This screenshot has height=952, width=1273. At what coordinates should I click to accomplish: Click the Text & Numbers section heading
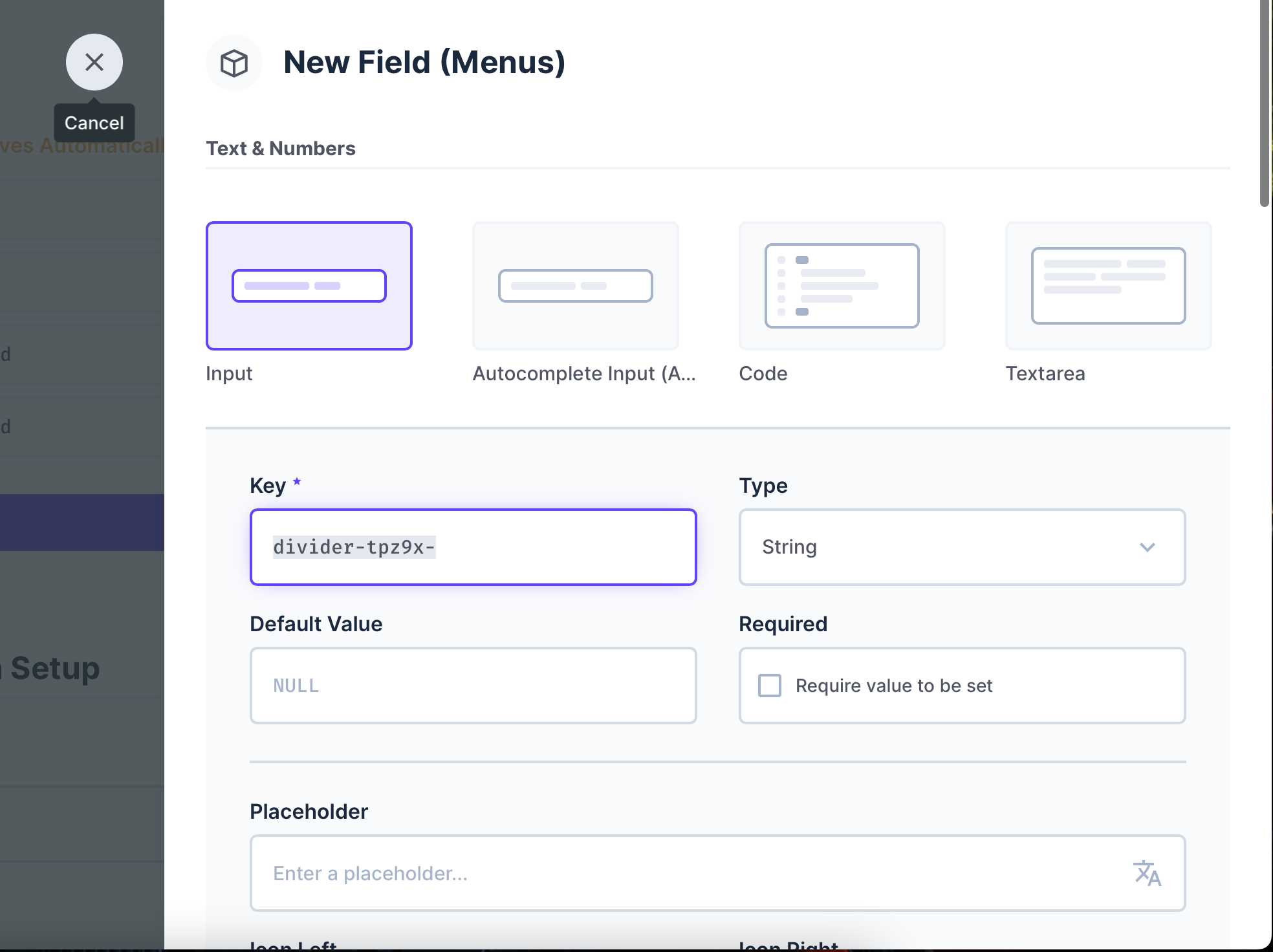281,148
